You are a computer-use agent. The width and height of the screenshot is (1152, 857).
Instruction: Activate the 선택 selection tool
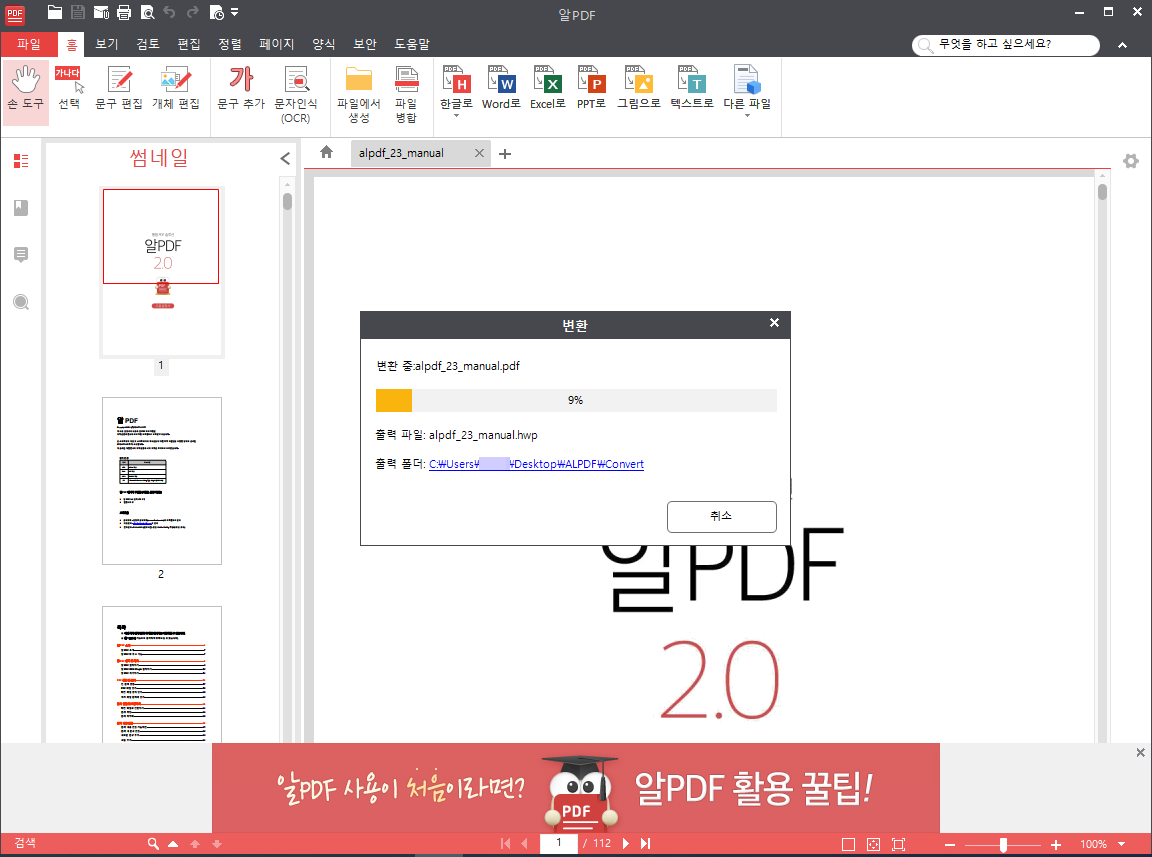(69, 88)
